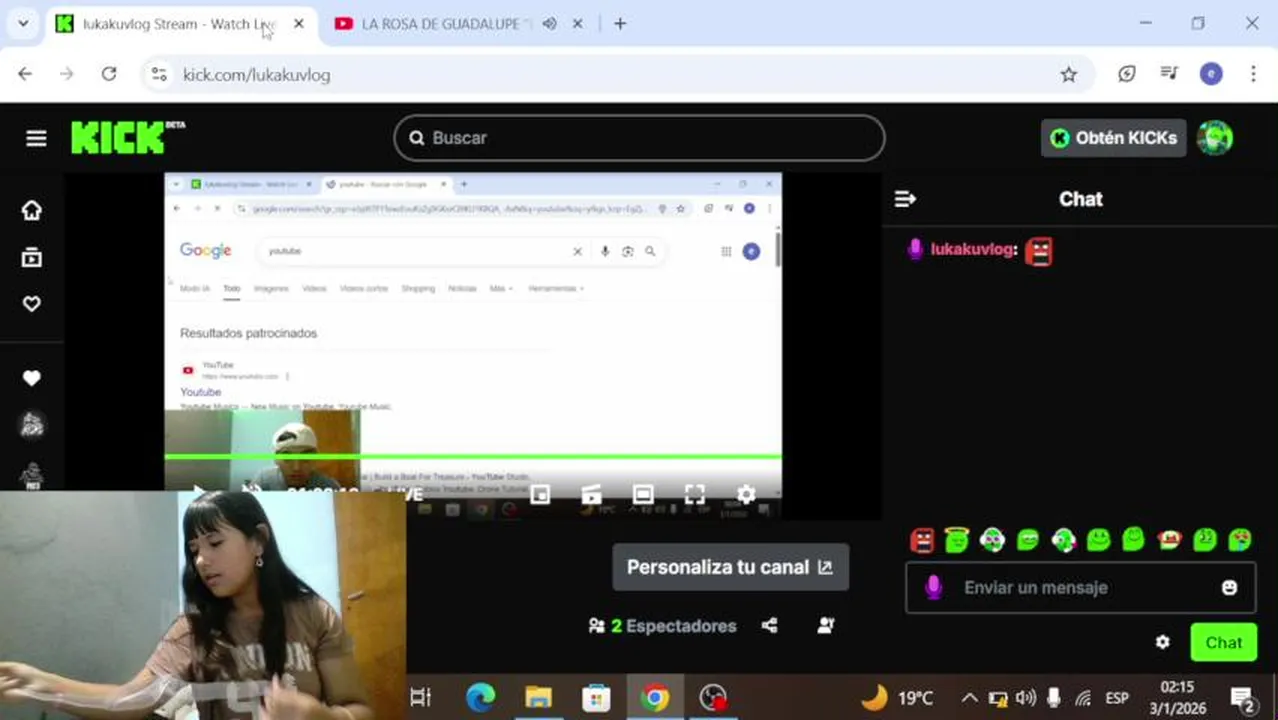
Task: Select the lukakuvlog Stream browser tab
Action: [x=178, y=23]
